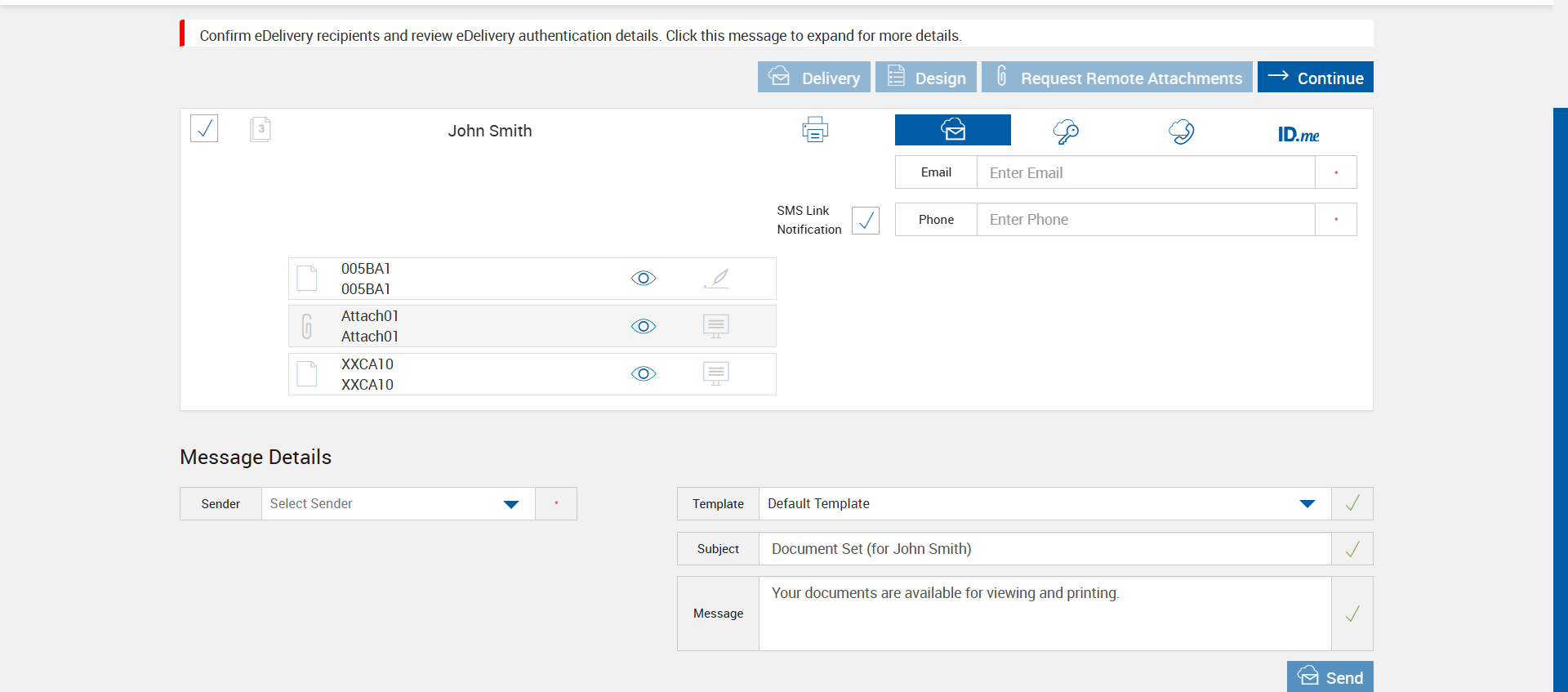Screen dimensions: 1568x692
Task: Click the head-profile authentication icon
Action: pyautogui.click(x=1181, y=132)
